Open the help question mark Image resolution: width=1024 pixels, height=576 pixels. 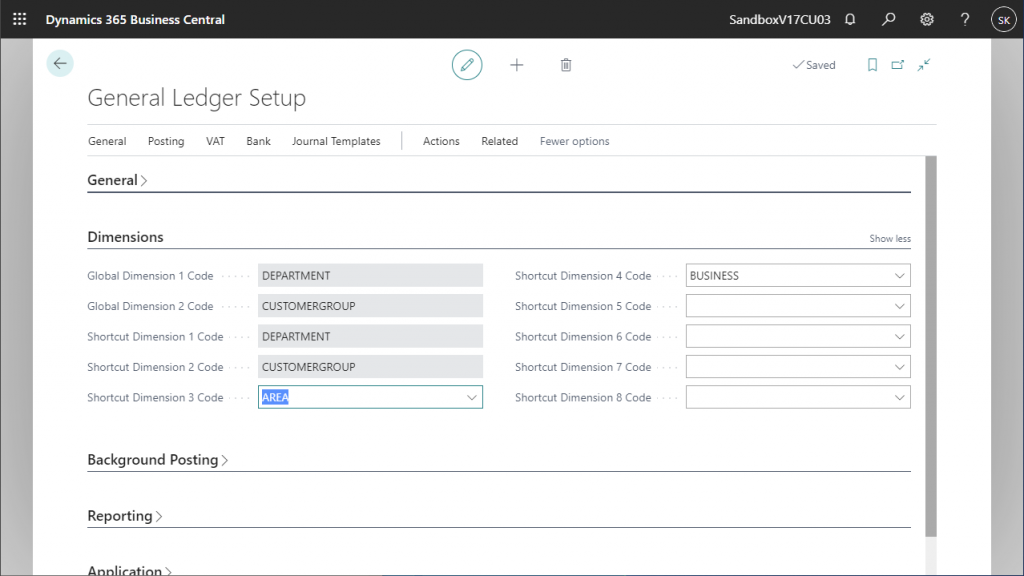(965, 20)
